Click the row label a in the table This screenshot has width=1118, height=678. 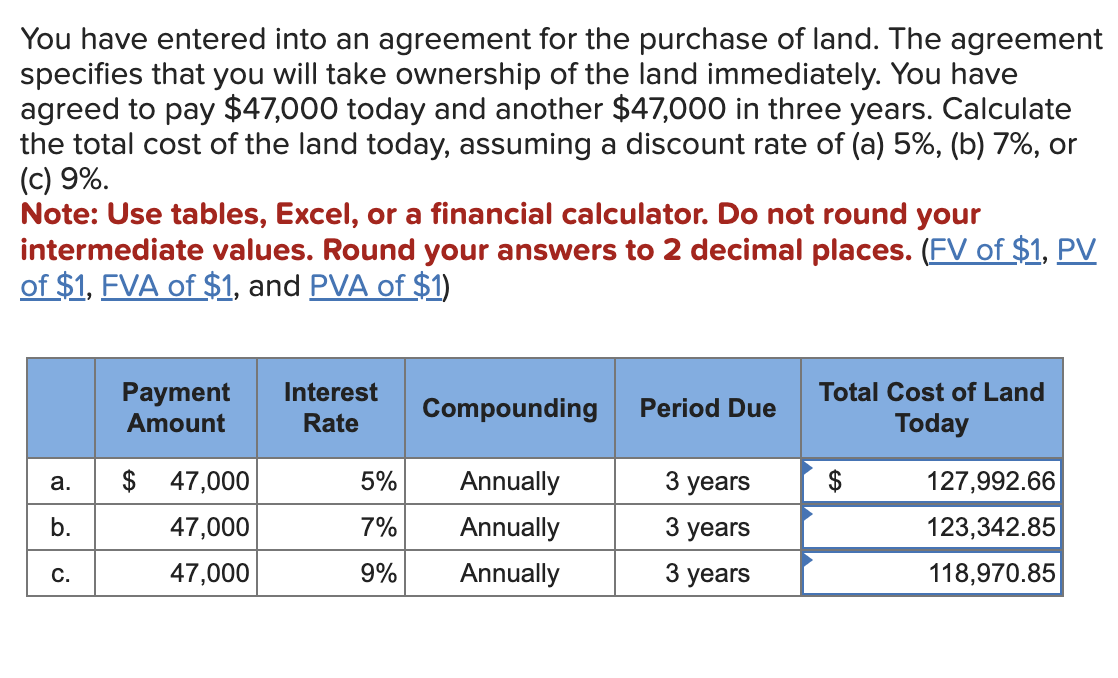tap(58, 481)
